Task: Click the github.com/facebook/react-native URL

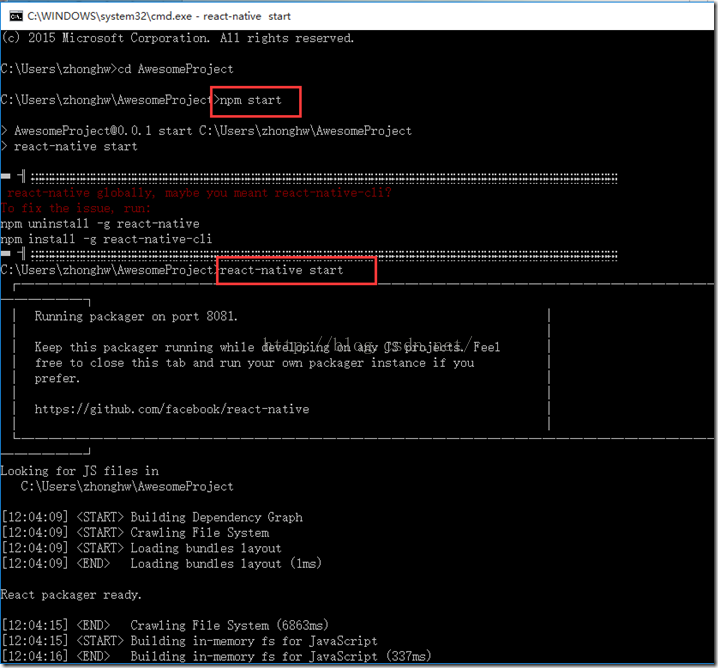Action: (x=172, y=409)
